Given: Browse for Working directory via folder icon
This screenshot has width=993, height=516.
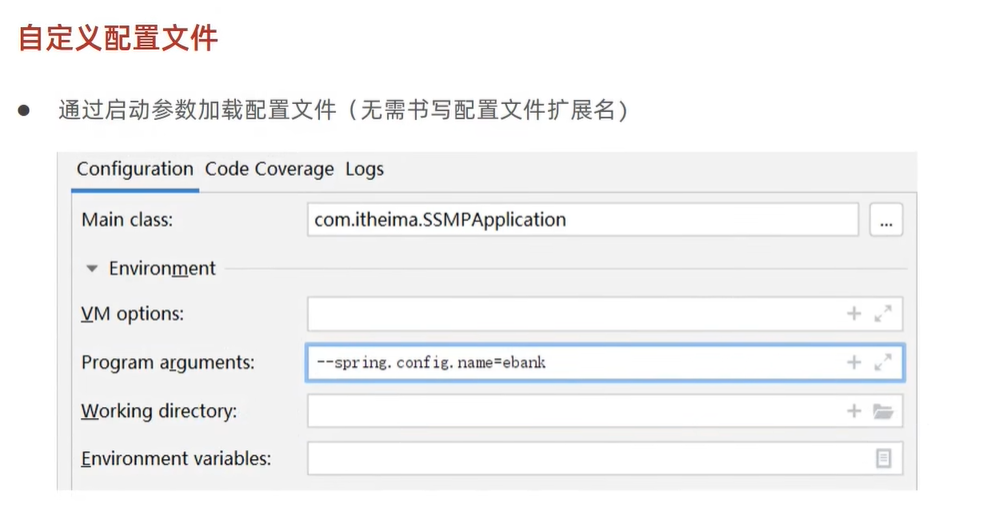Looking at the screenshot, I should click(x=882, y=410).
